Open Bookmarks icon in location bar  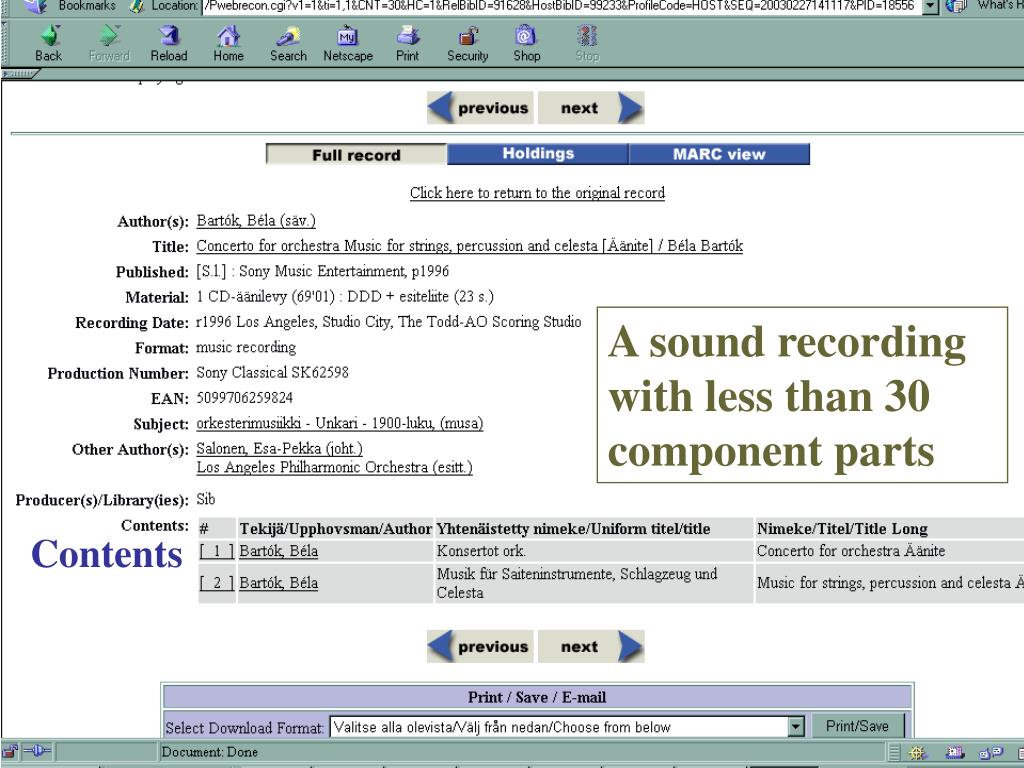pos(36,6)
